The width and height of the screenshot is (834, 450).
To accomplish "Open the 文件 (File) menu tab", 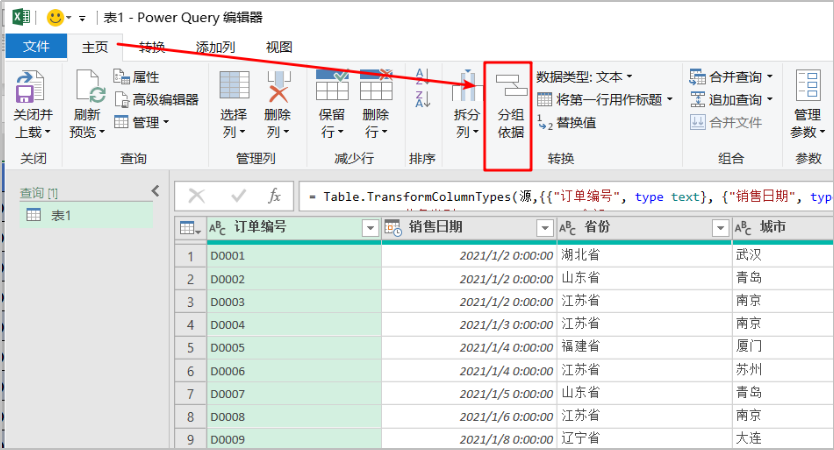I will (36, 47).
